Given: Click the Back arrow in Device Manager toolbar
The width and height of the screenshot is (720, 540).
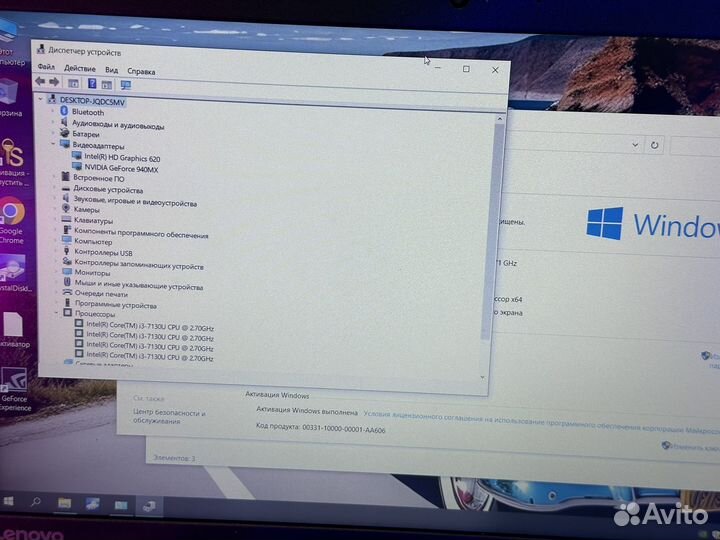Looking at the screenshot, I should (x=40, y=82).
